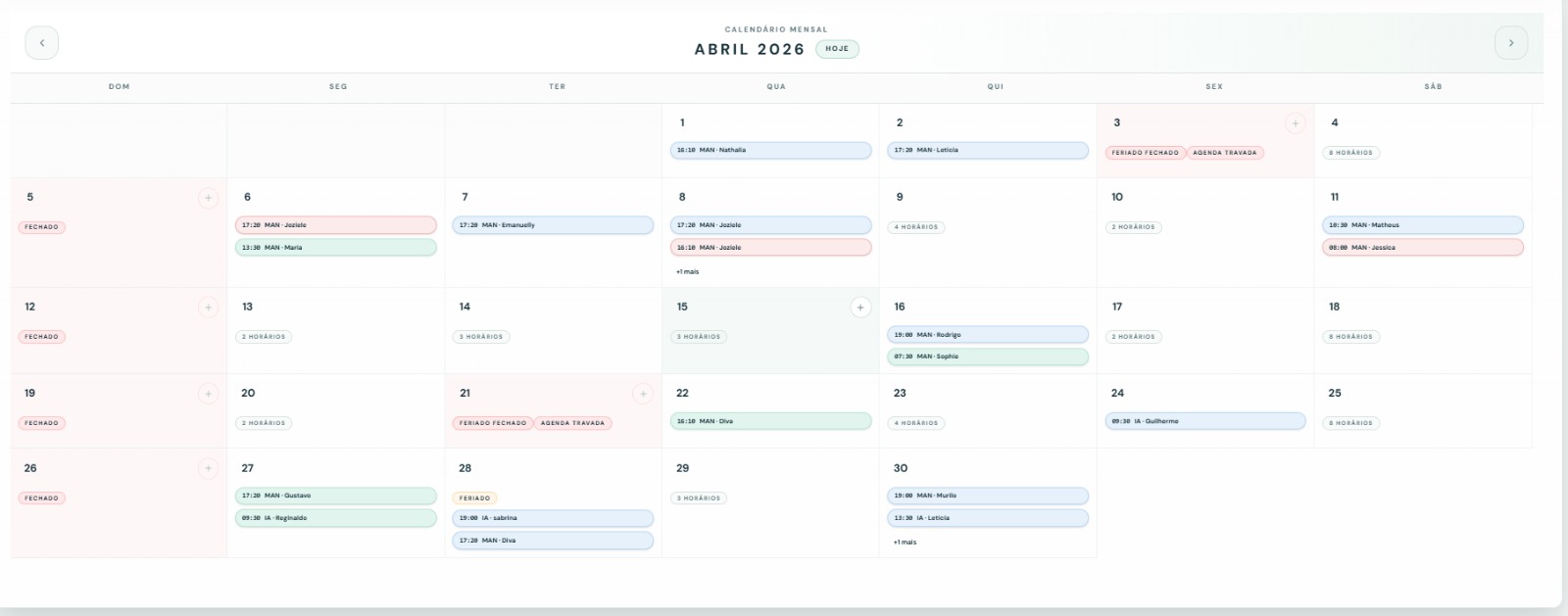Click plus icon on day 19
The image size is (1568, 616).
(x=208, y=394)
